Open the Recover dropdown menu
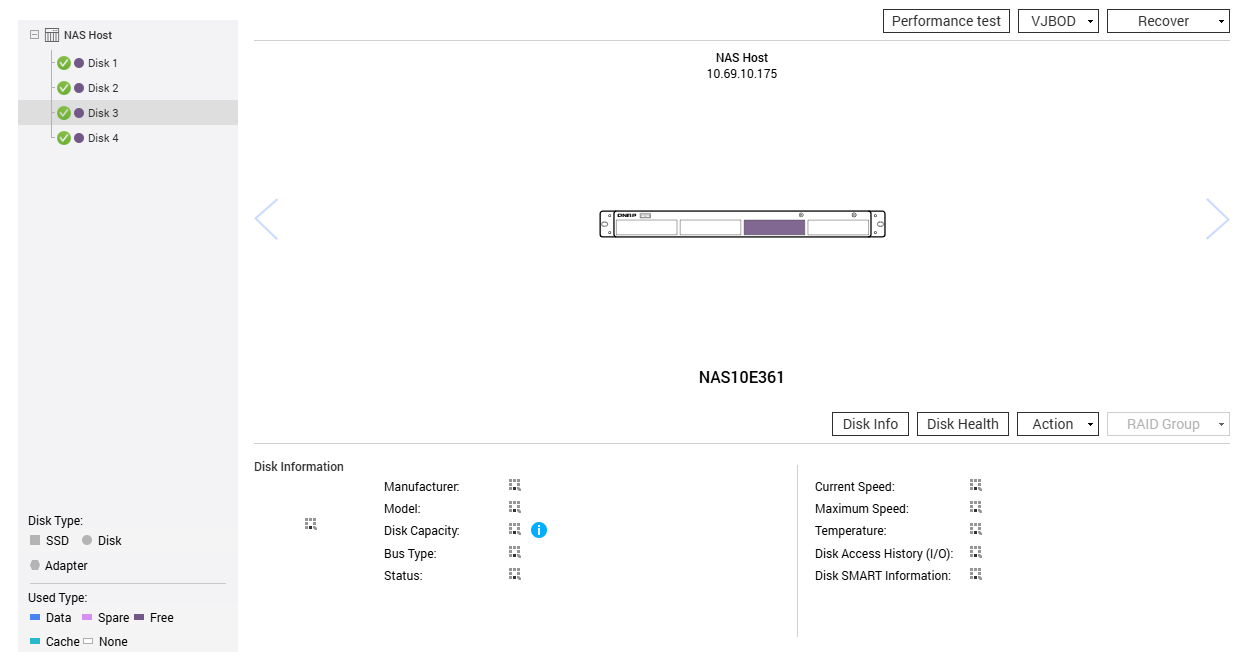Image resolution: width=1252 pixels, height=670 pixels. click(1168, 21)
